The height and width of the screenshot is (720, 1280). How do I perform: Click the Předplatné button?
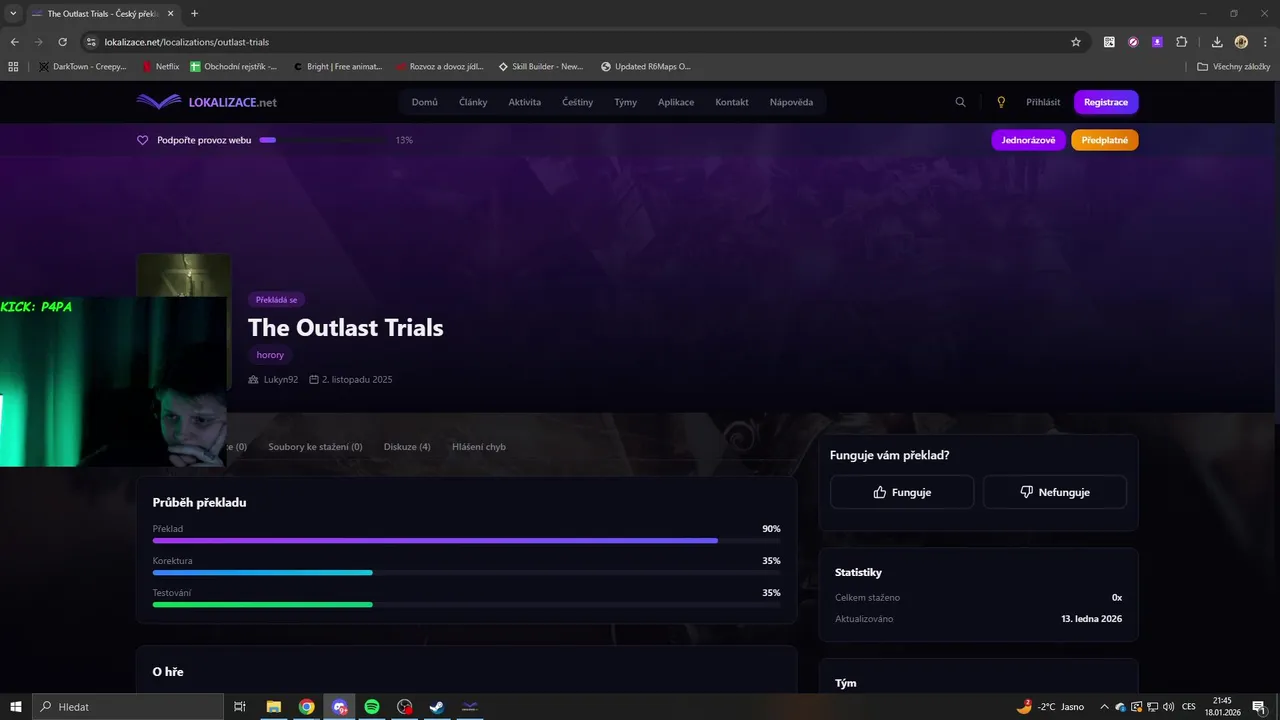[x=1105, y=140]
